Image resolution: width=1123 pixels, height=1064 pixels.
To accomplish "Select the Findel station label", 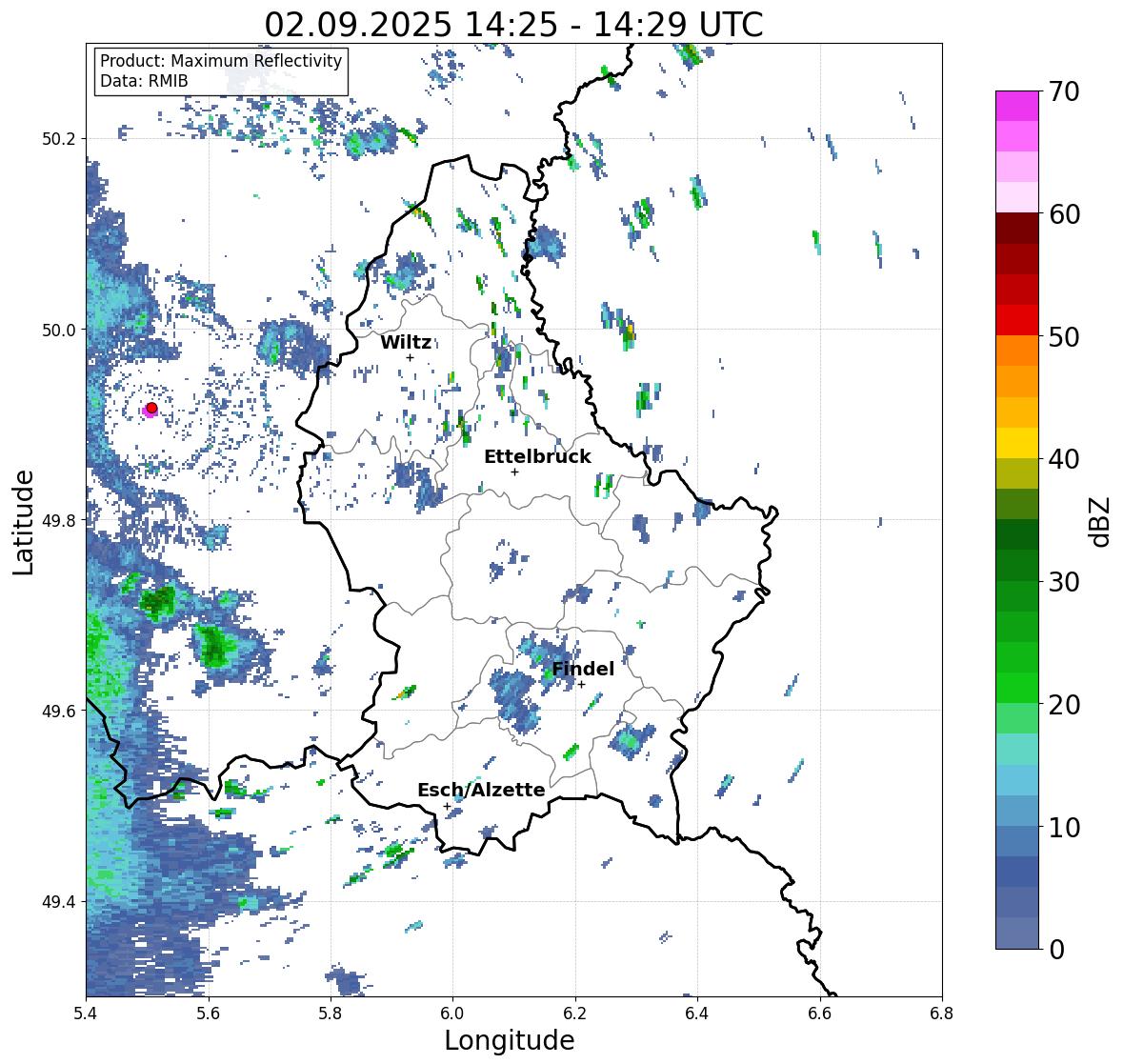I will 583,669.
